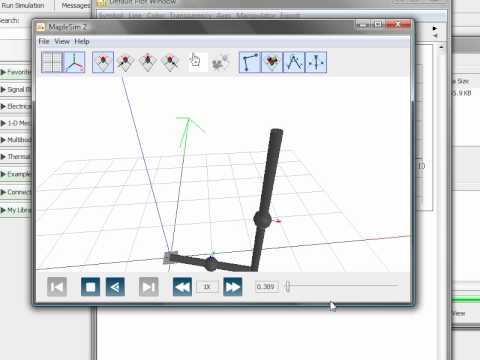Select the third view cube icon
Viewport: 480px width, 360px height.
147,62
